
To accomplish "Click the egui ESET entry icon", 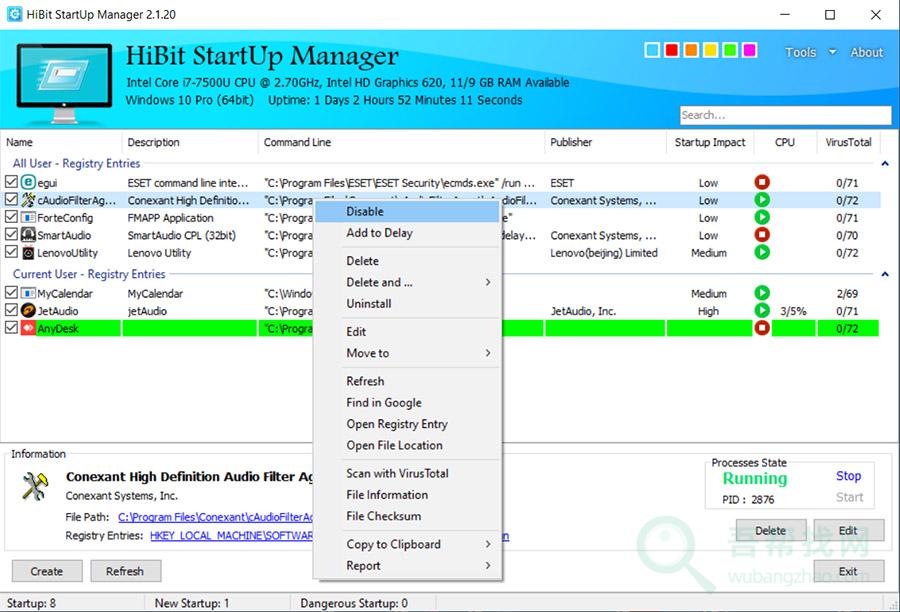I will [x=28, y=183].
